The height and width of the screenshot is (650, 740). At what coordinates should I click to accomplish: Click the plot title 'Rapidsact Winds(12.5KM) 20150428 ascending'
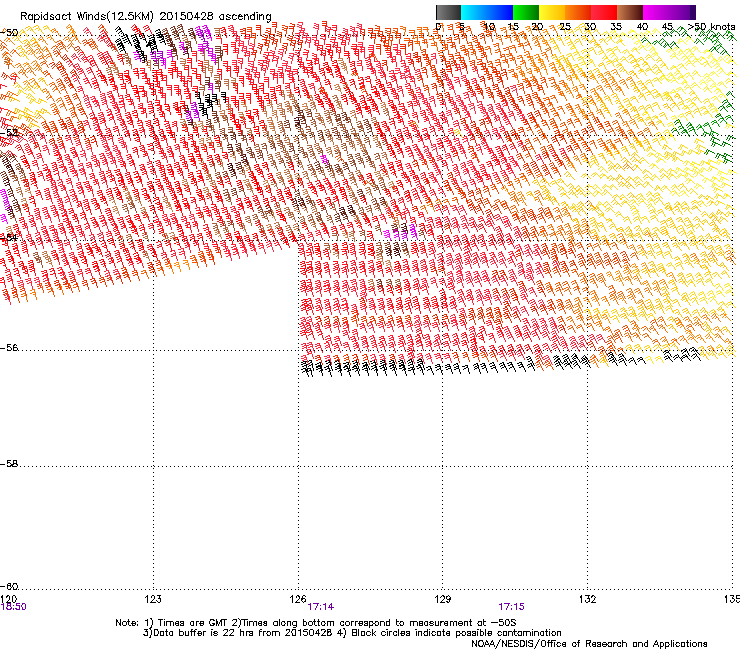point(145,16)
